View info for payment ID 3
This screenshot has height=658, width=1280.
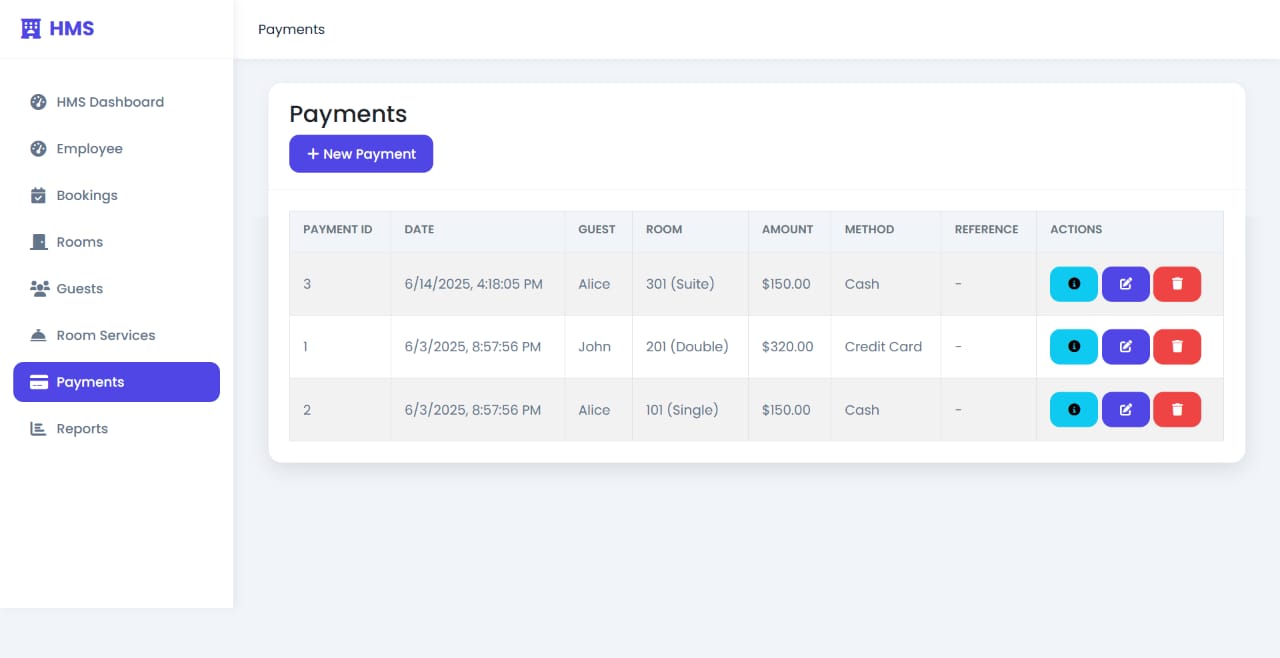point(1074,284)
